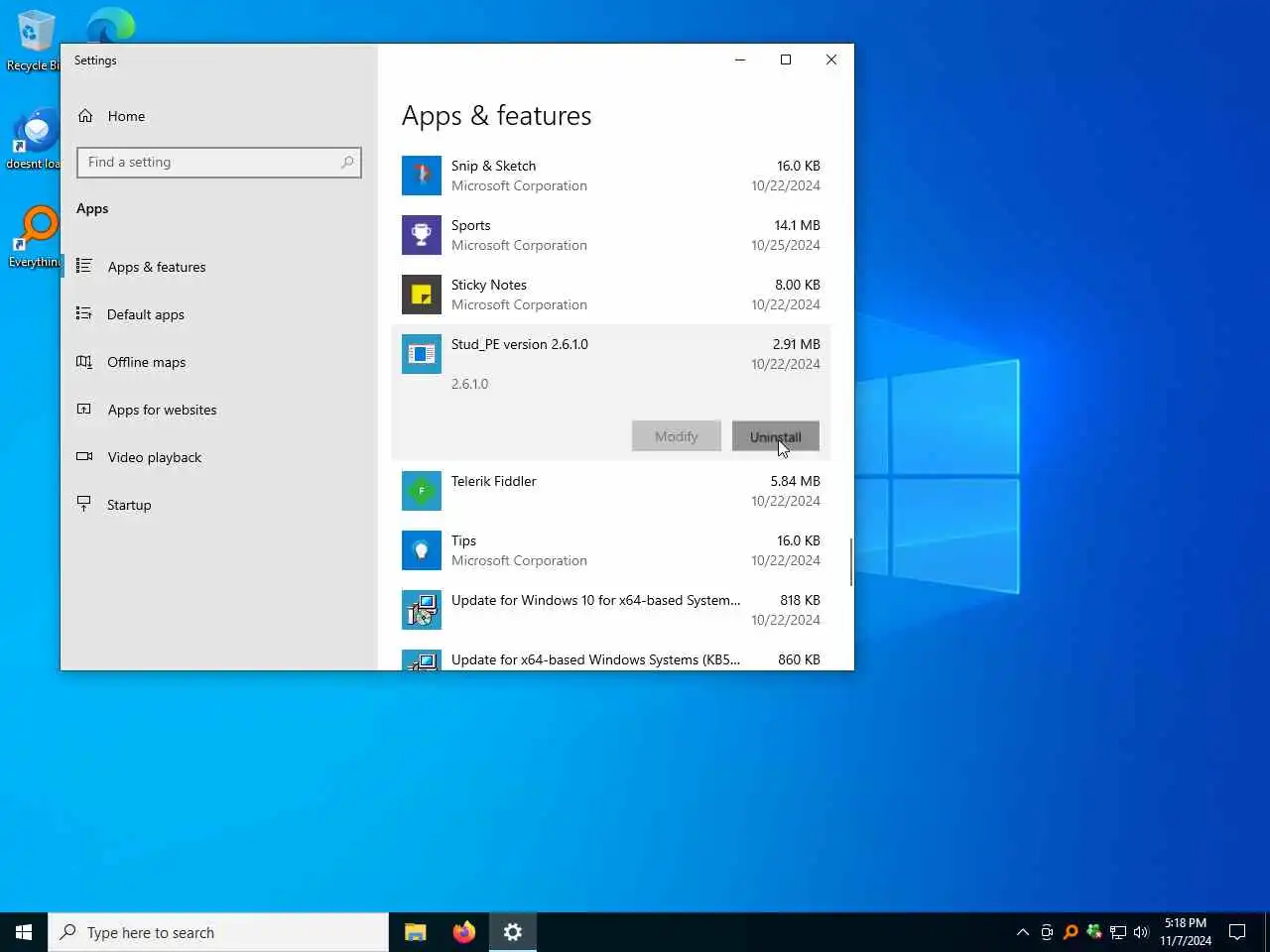Click the Sports app trophy icon
Viewport: 1270px width, 952px height.
point(422,235)
